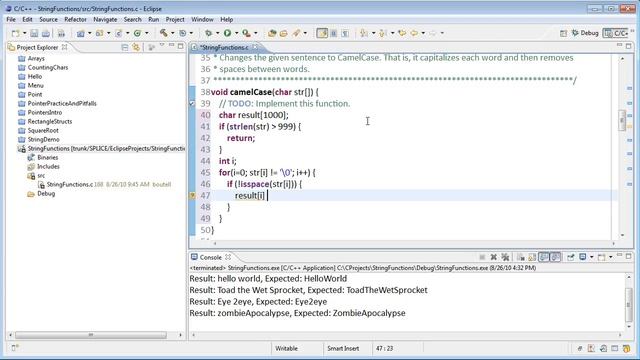The width and height of the screenshot is (640, 360).
Task: Open the File menu
Action: click(x=11, y=19)
